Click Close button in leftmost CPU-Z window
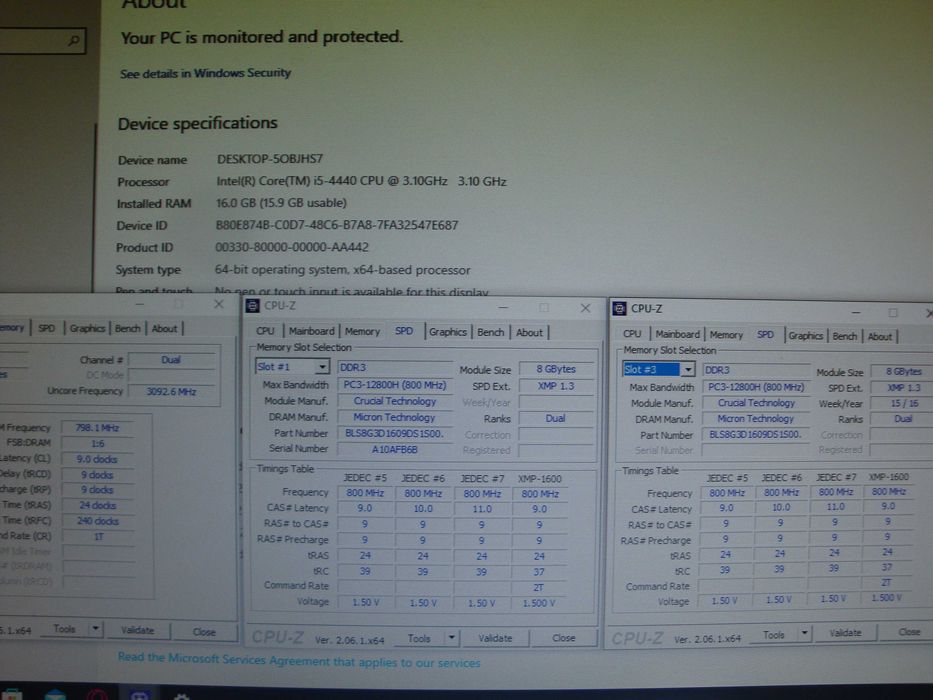The height and width of the screenshot is (700, 933). pyautogui.click(x=204, y=632)
